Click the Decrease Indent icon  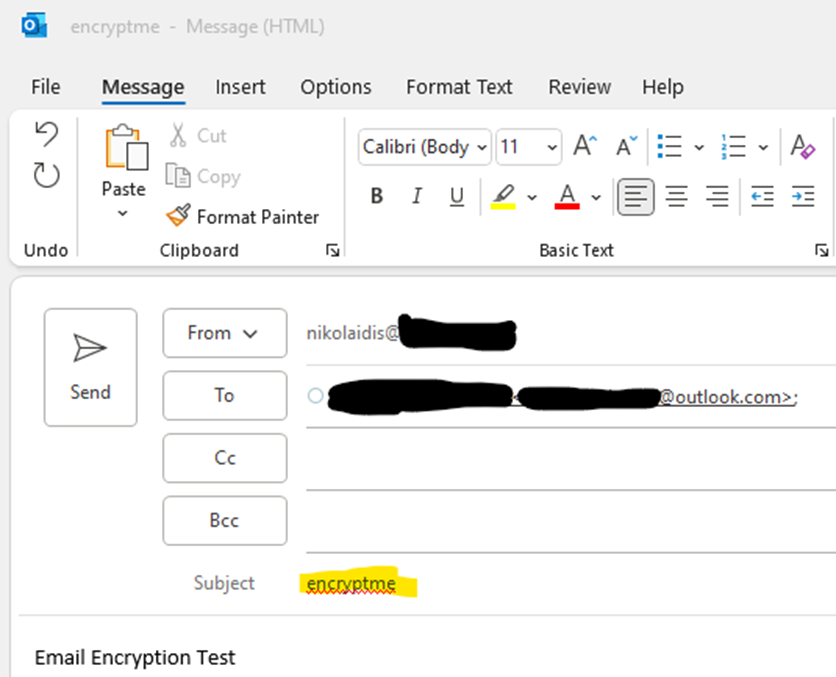click(x=762, y=197)
